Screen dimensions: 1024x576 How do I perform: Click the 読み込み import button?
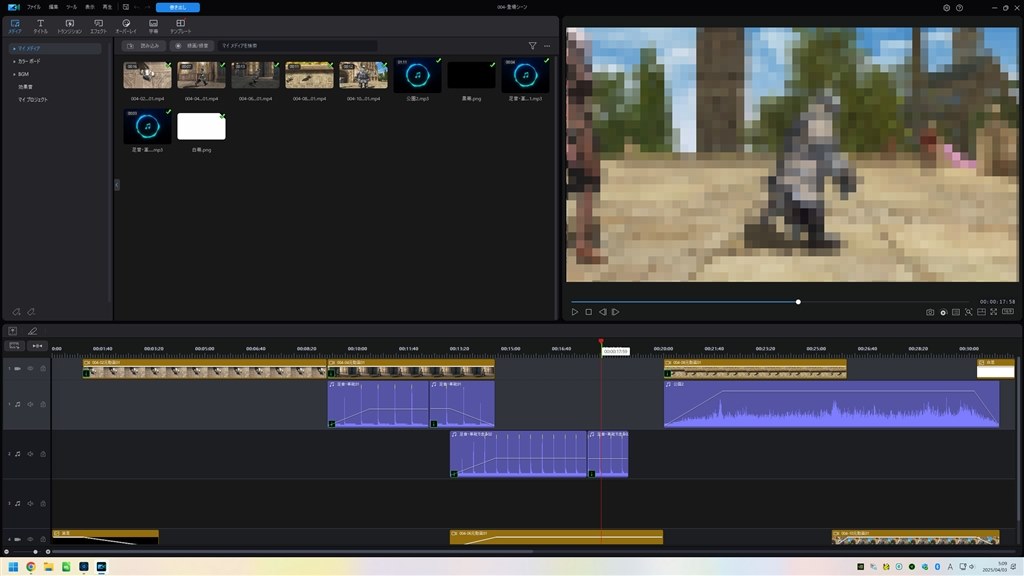point(145,46)
